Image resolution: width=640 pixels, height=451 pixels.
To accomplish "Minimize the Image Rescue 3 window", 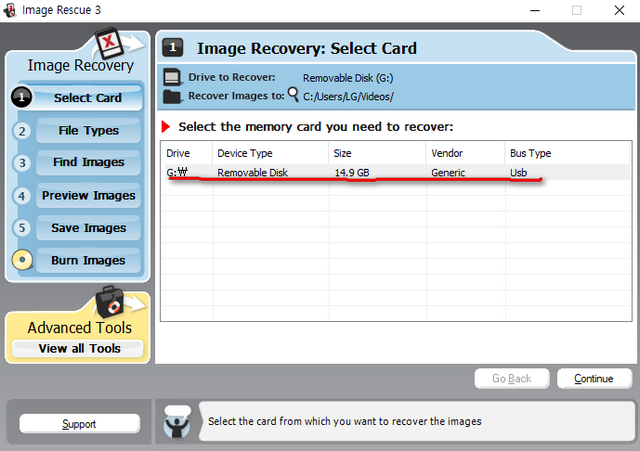I will tap(535, 10).
